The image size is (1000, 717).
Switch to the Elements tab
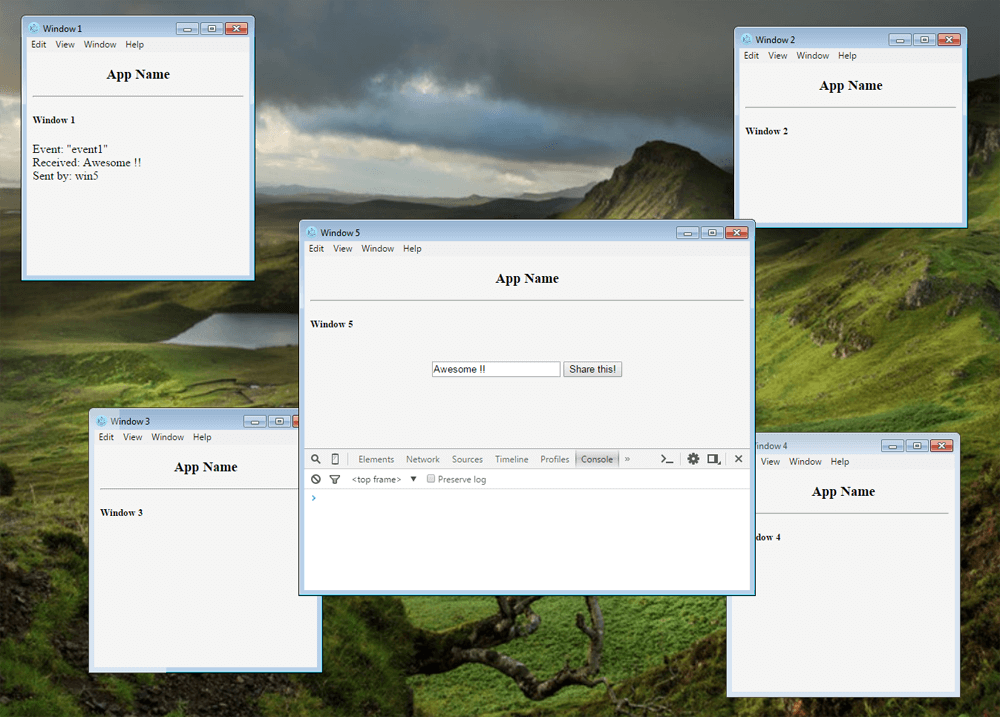[x=376, y=459]
